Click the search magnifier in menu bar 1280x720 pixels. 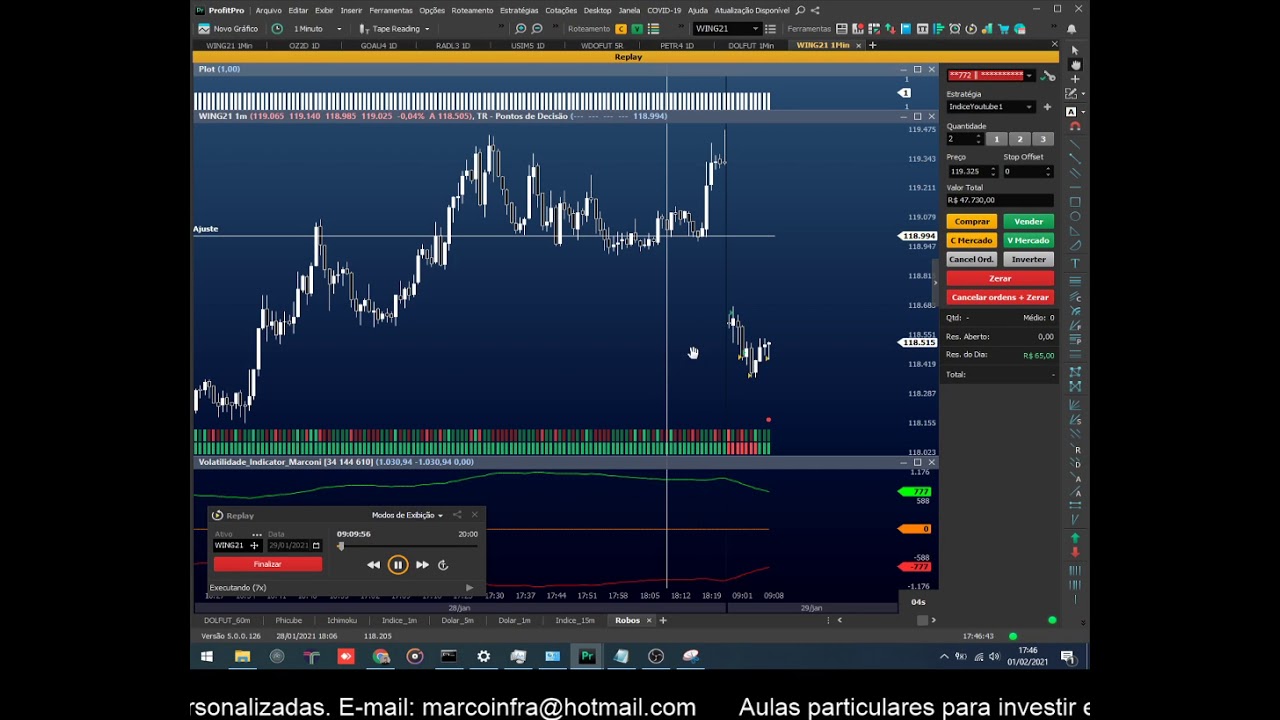(800, 10)
